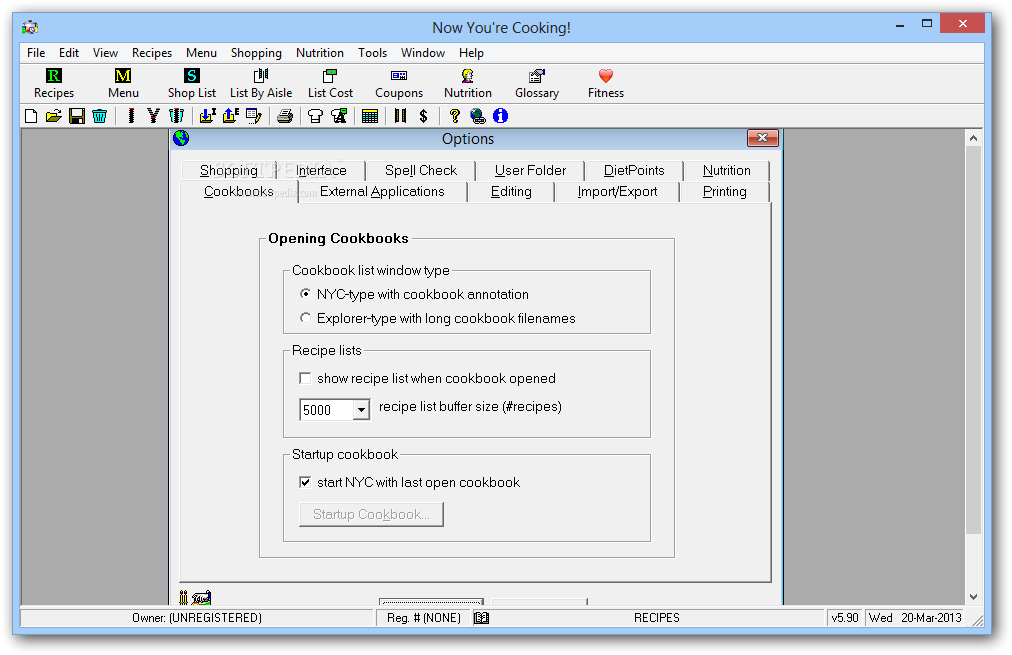The height and width of the screenshot is (655, 1012).
Task: Open the Recipes toolbar button
Action: click(54, 84)
